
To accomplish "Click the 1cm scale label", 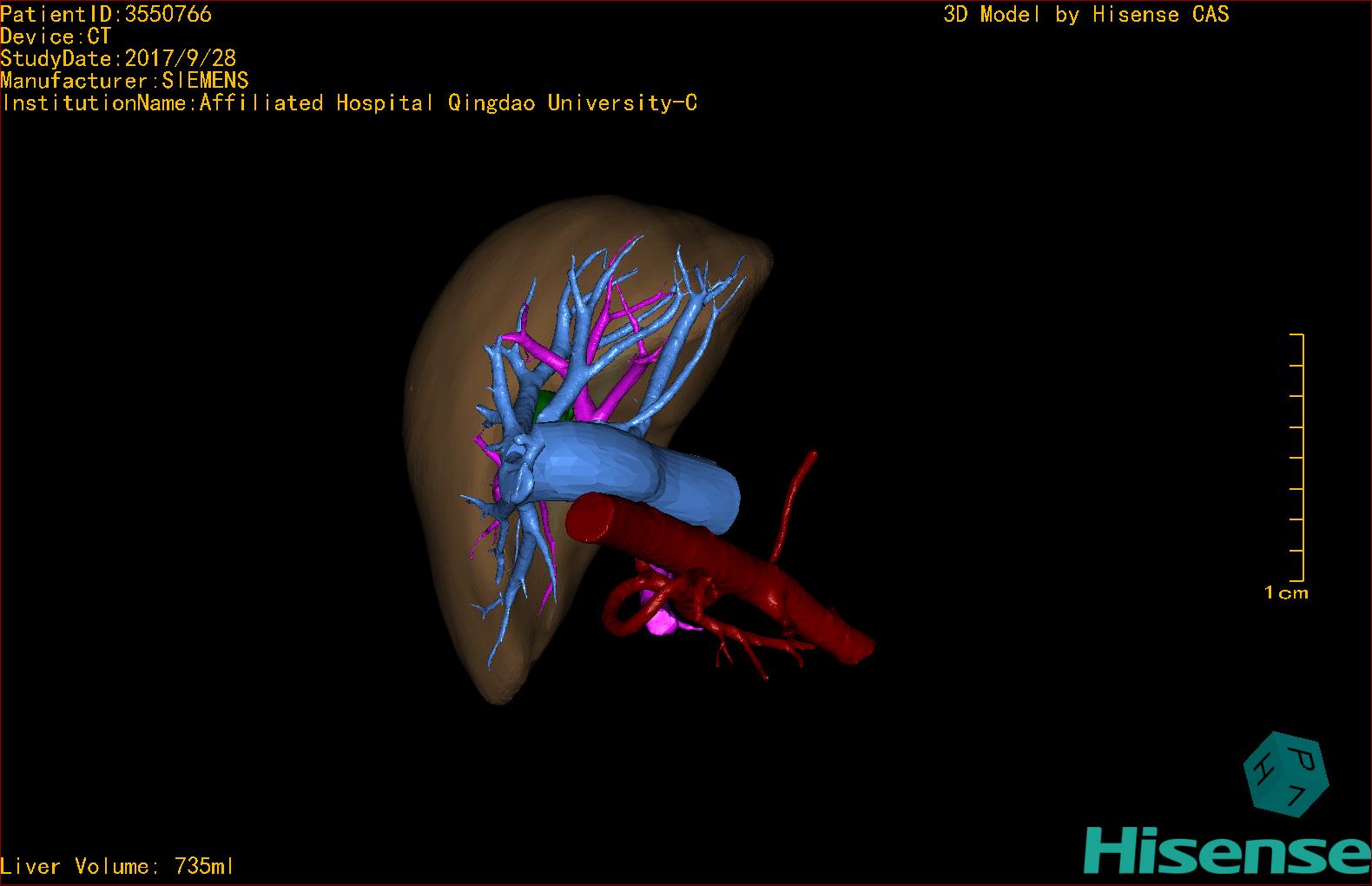I will click(1286, 593).
